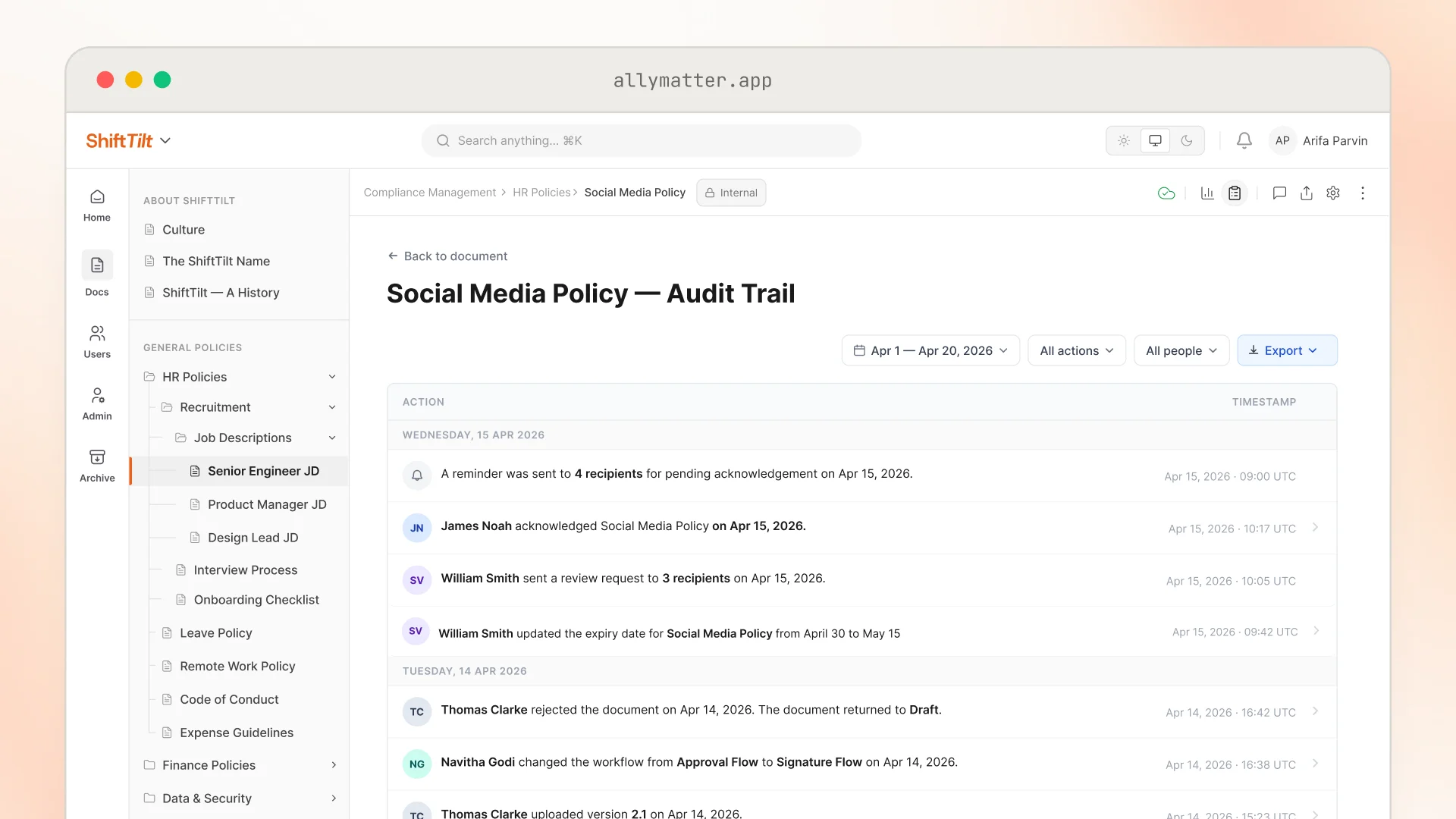Screen dimensions: 1456x819
Task: Click the share document icon
Action: [x=1306, y=193]
